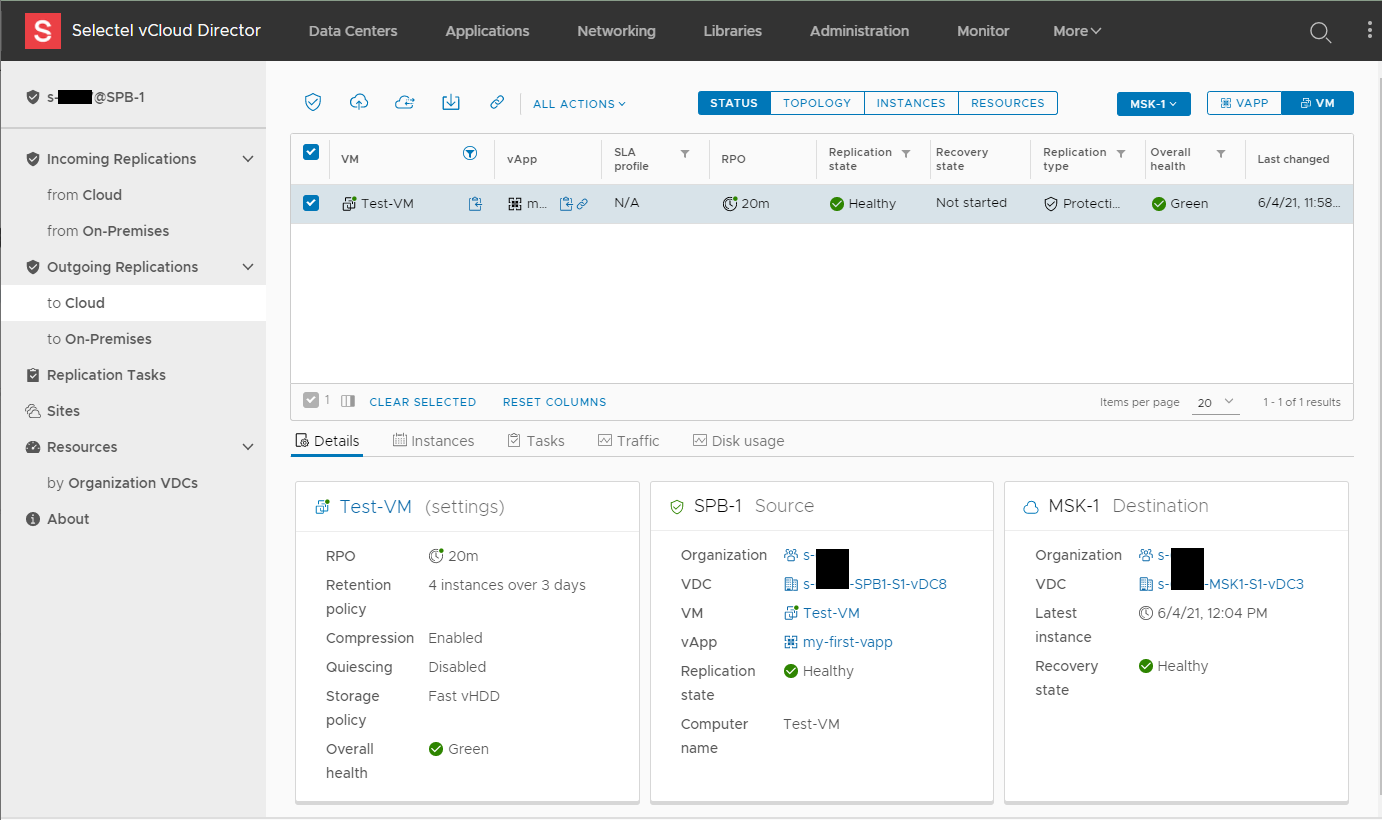Viewport: 1382px width, 820px height.
Task: Select from Cloud under Incoming Replications
Action: pos(84,195)
